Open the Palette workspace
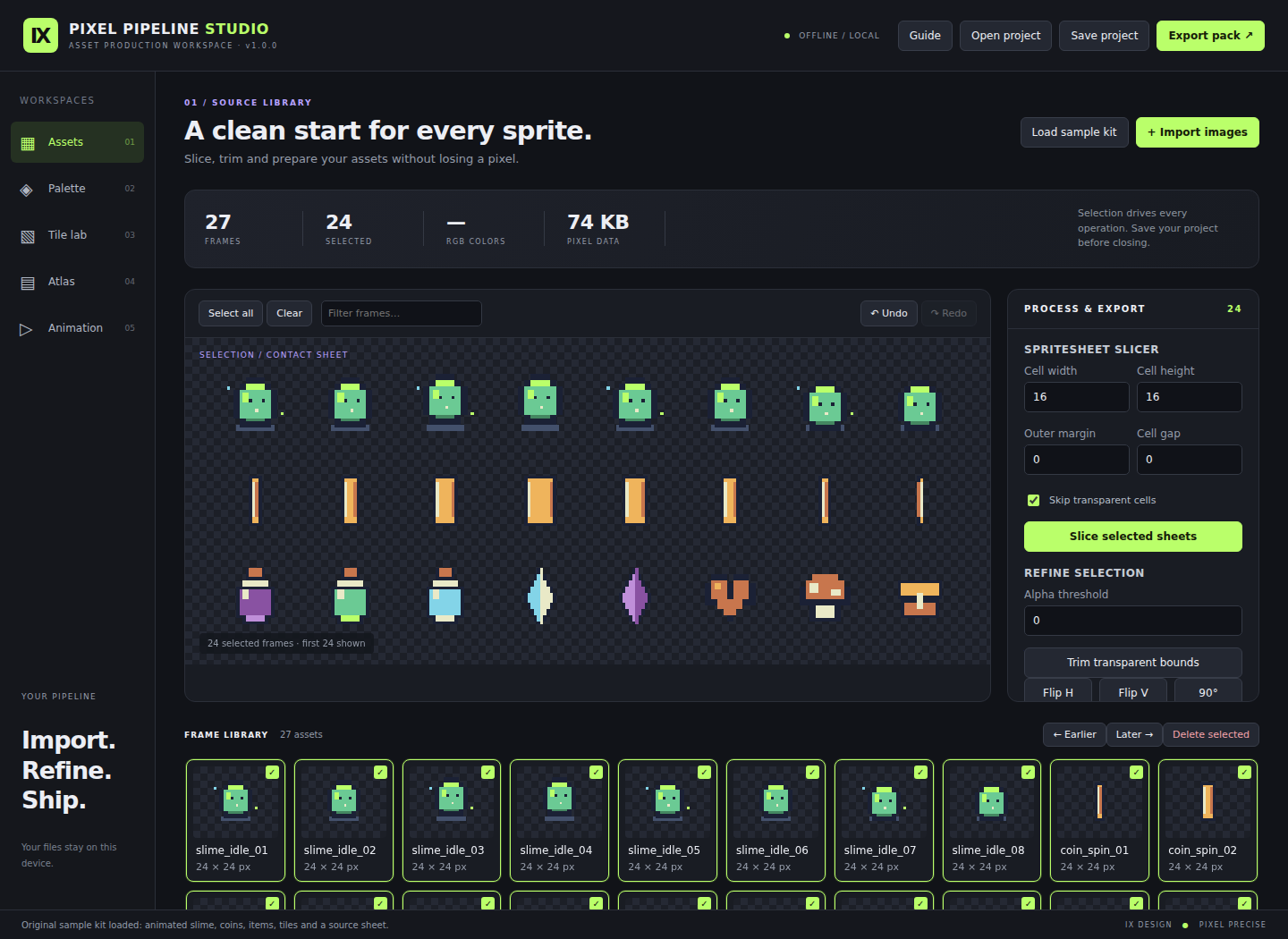Screen dimensions: 1288x939 click(x=77, y=189)
